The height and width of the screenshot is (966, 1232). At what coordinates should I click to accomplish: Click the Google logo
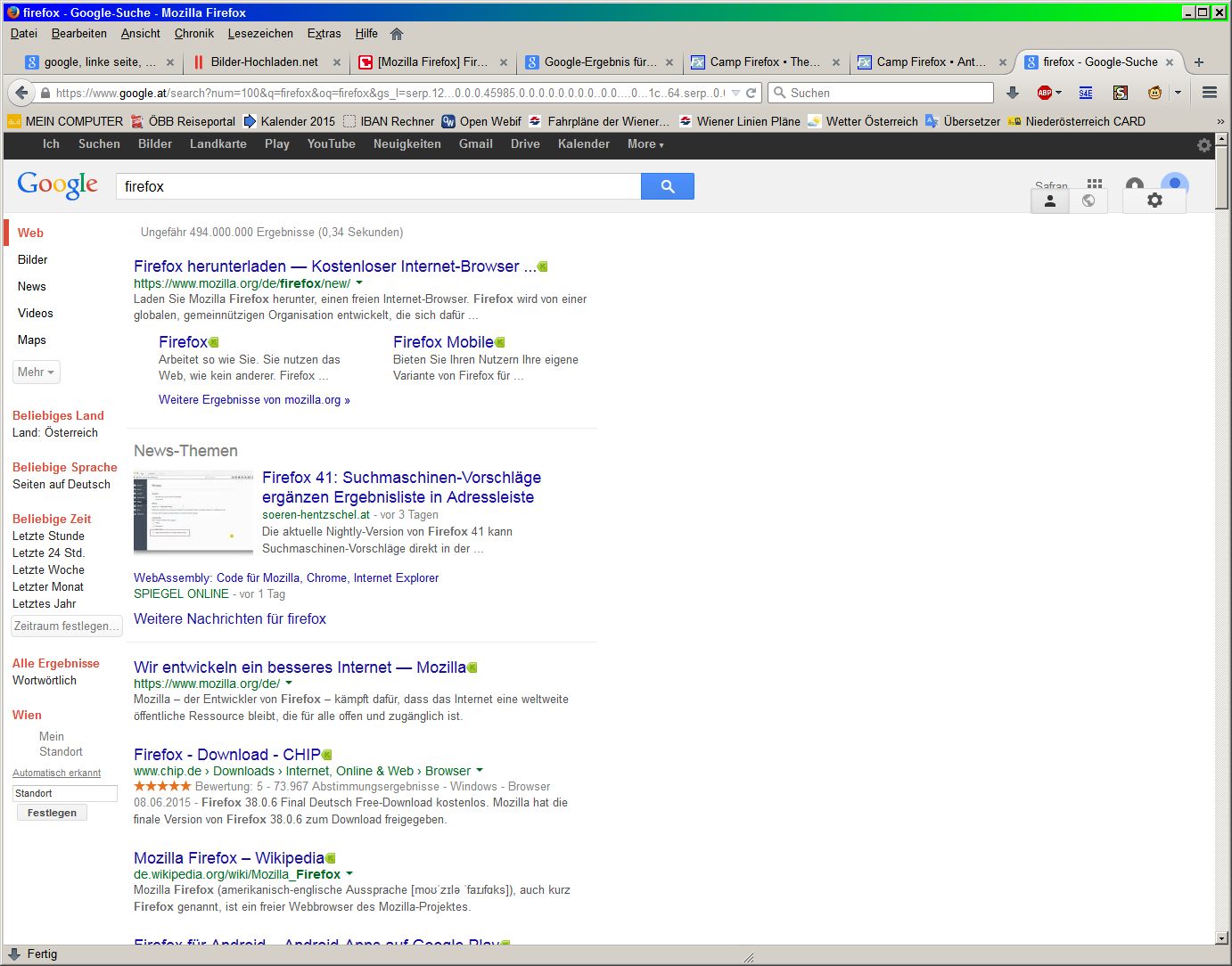[x=58, y=185]
